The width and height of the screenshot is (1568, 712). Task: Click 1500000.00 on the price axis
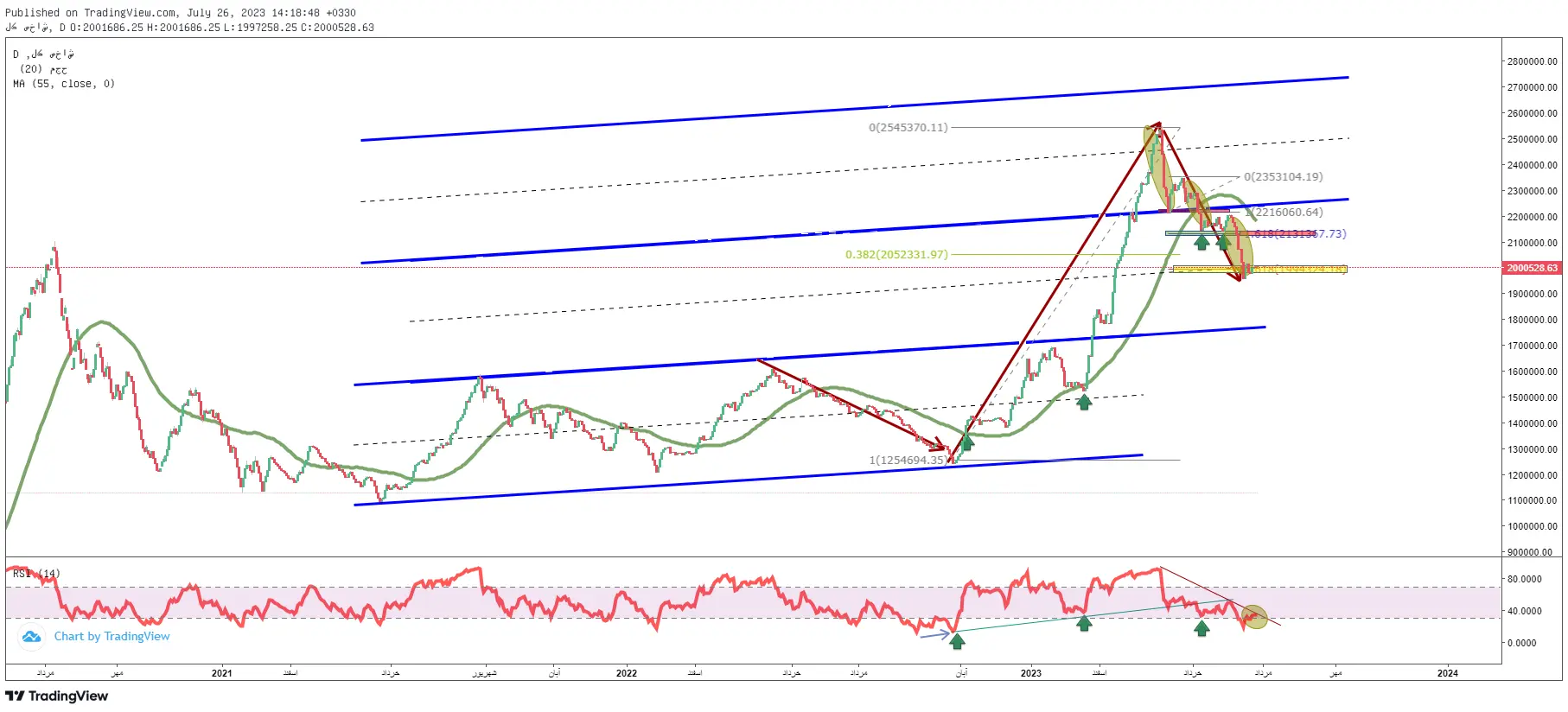[x=1533, y=397]
